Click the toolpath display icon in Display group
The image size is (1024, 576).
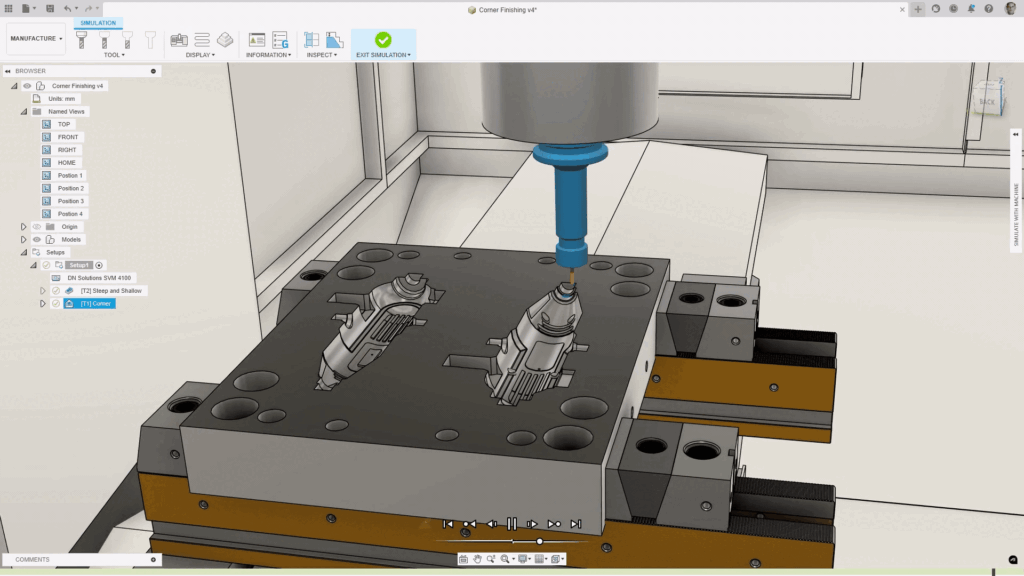click(202, 40)
